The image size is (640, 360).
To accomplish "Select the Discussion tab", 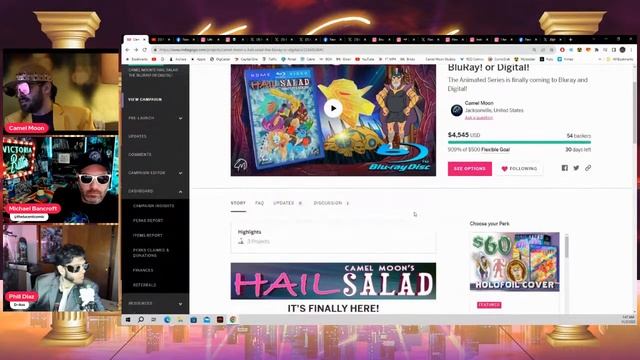I will pyautogui.click(x=331, y=203).
